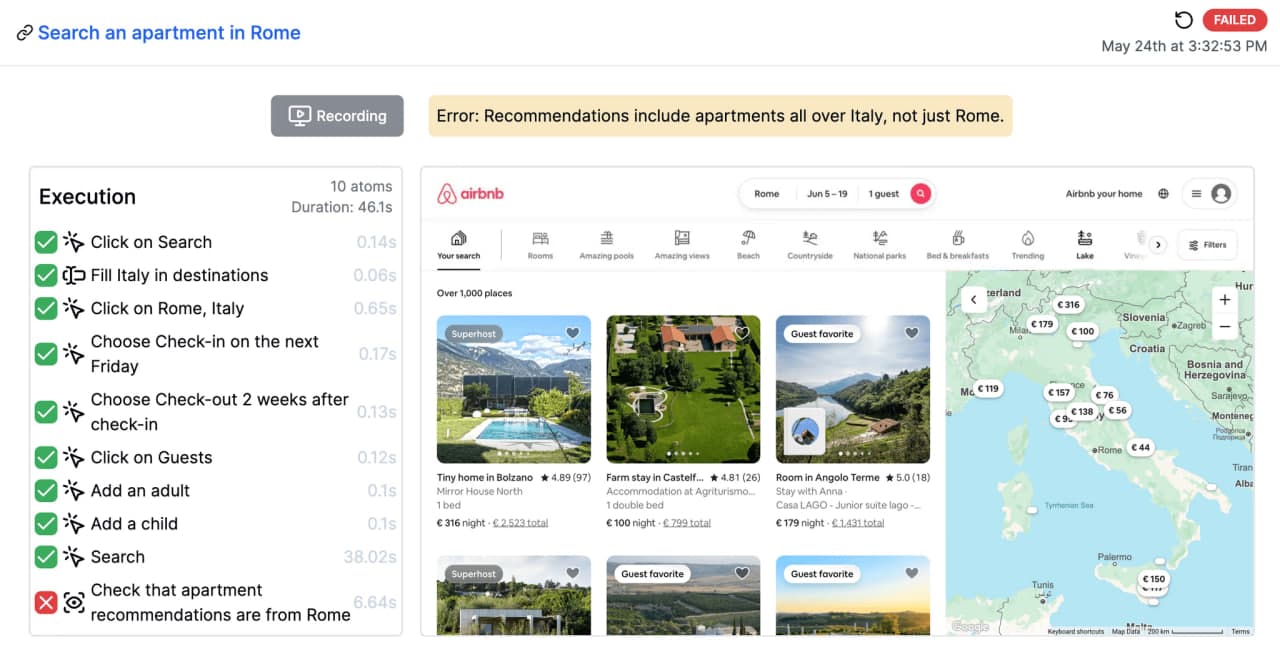Zoom out on the map with minus

pyautogui.click(x=1225, y=326)
